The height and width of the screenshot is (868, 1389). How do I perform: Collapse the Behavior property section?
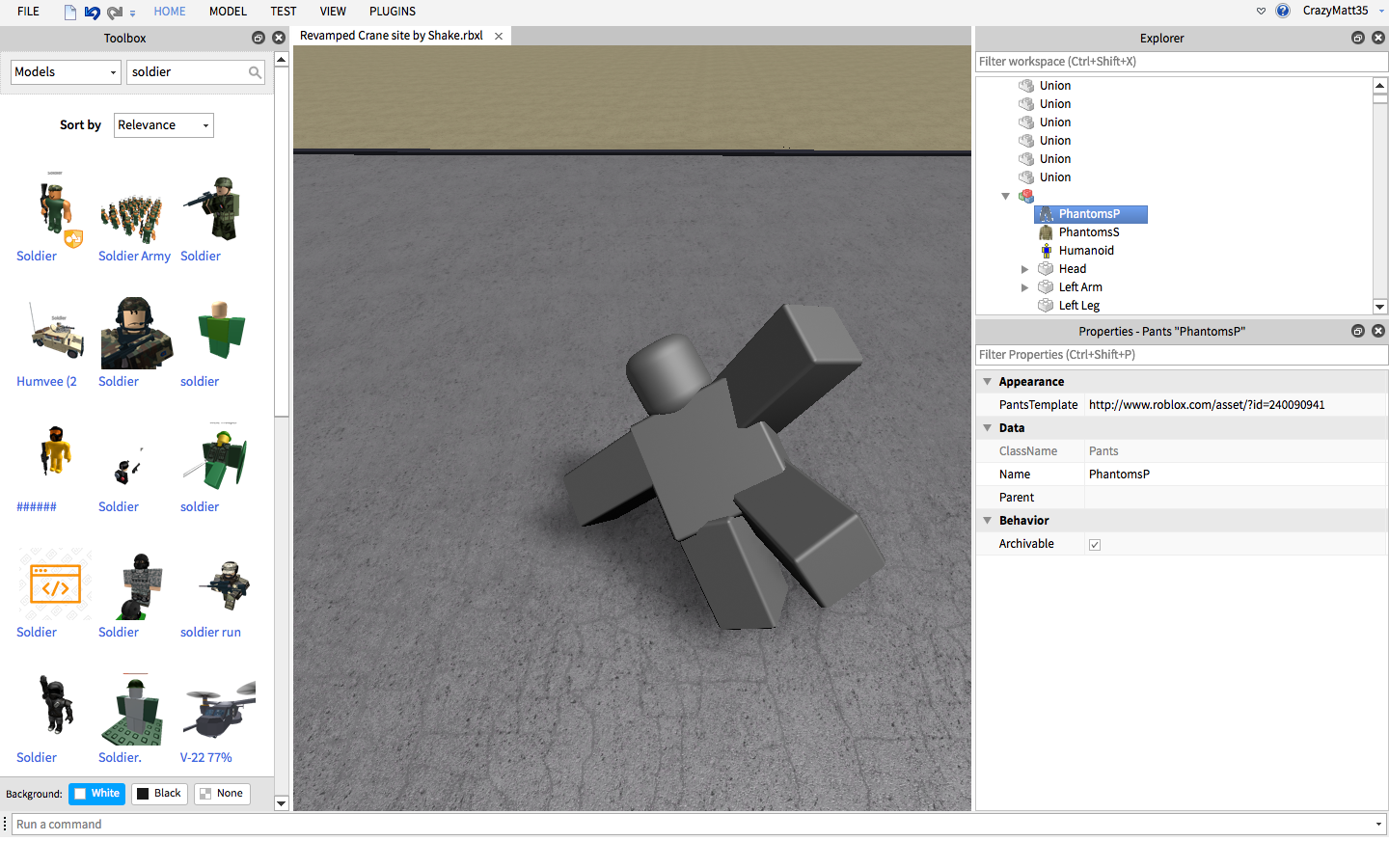click(x=987, y=521)
